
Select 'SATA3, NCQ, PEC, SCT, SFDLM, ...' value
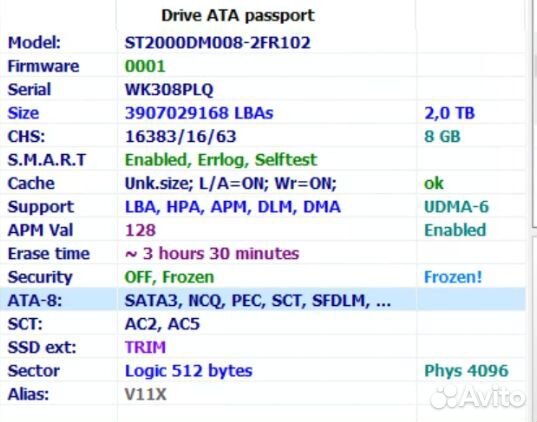tap(258, 301)
